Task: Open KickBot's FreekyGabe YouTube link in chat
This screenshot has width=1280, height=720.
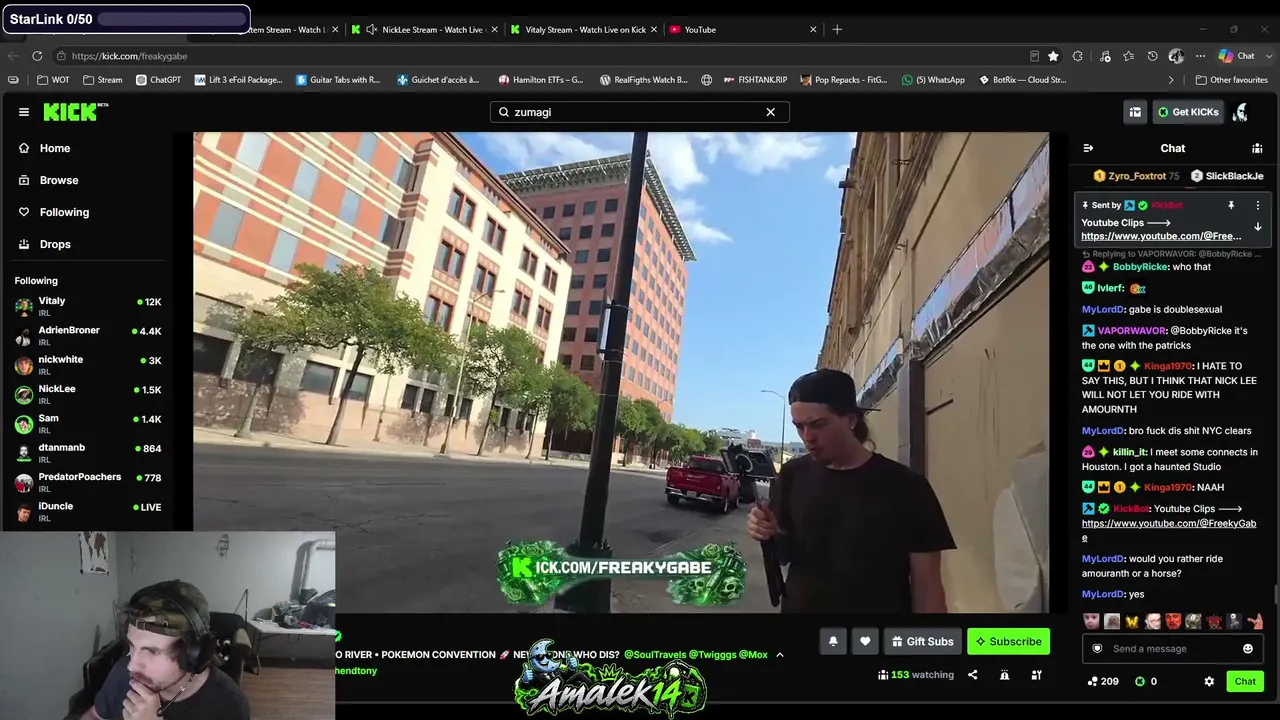Action: point(1168,530)
